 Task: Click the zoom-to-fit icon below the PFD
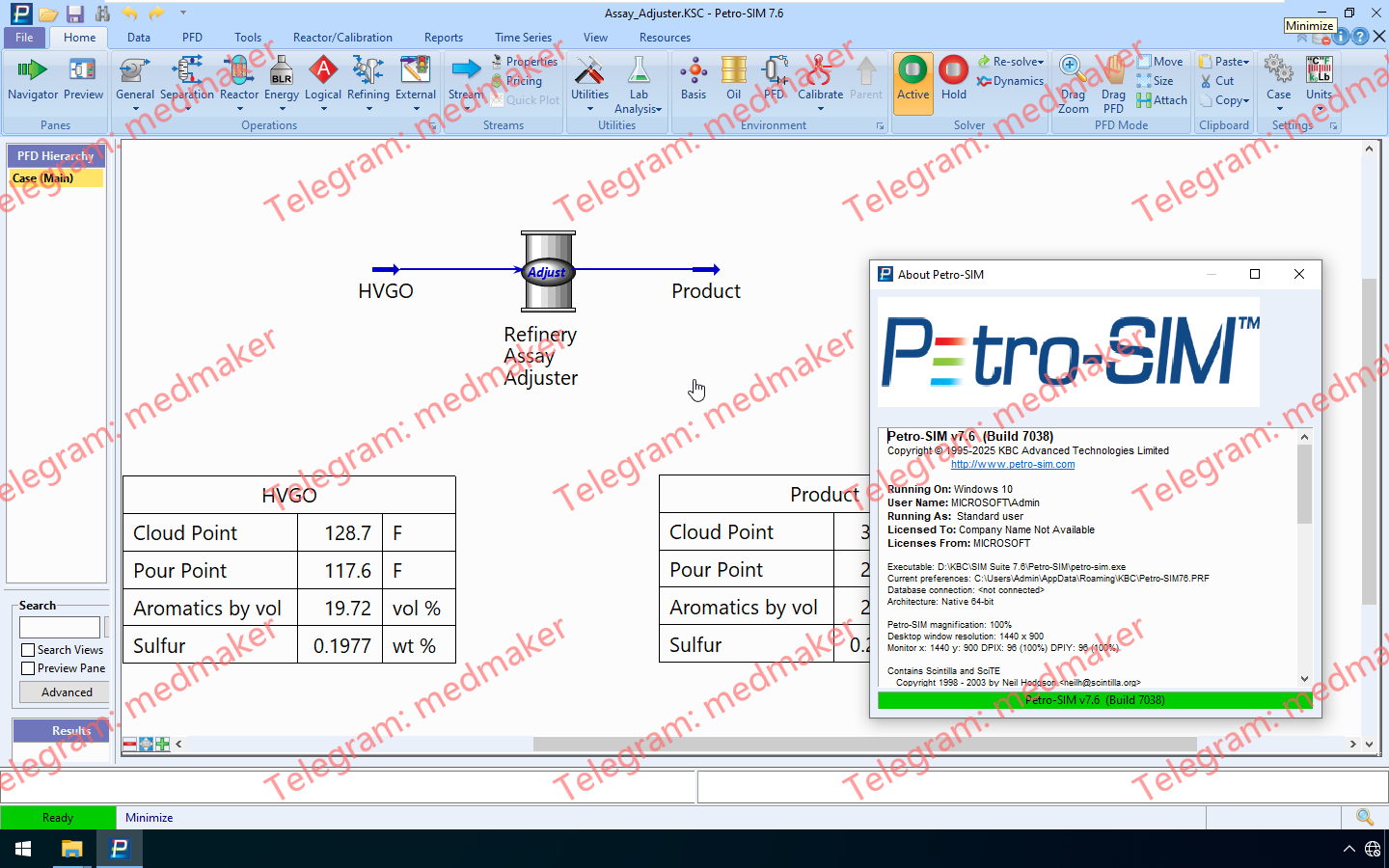click(x=146, y=744)
